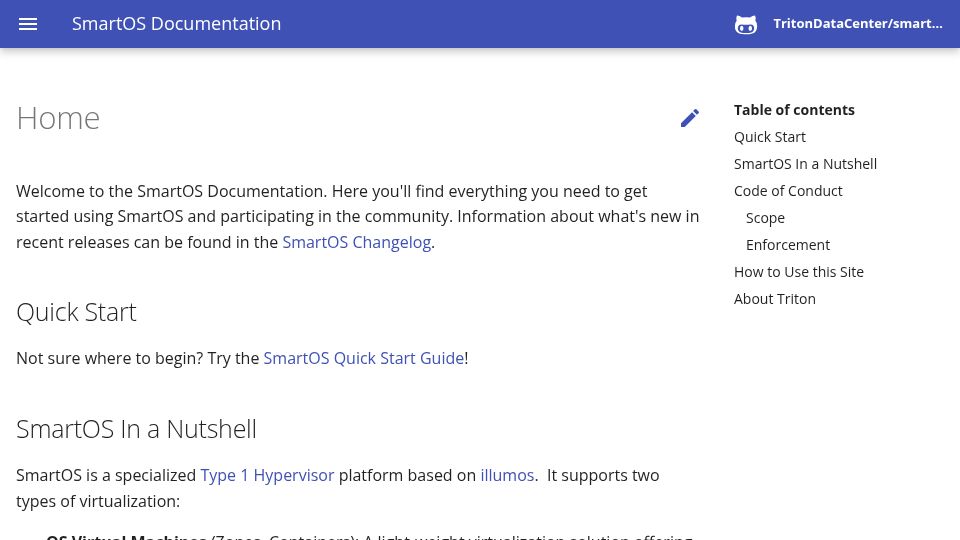Click the Quick Start section heading
This screenshot has width=960, height=540.
pos(77,312)
